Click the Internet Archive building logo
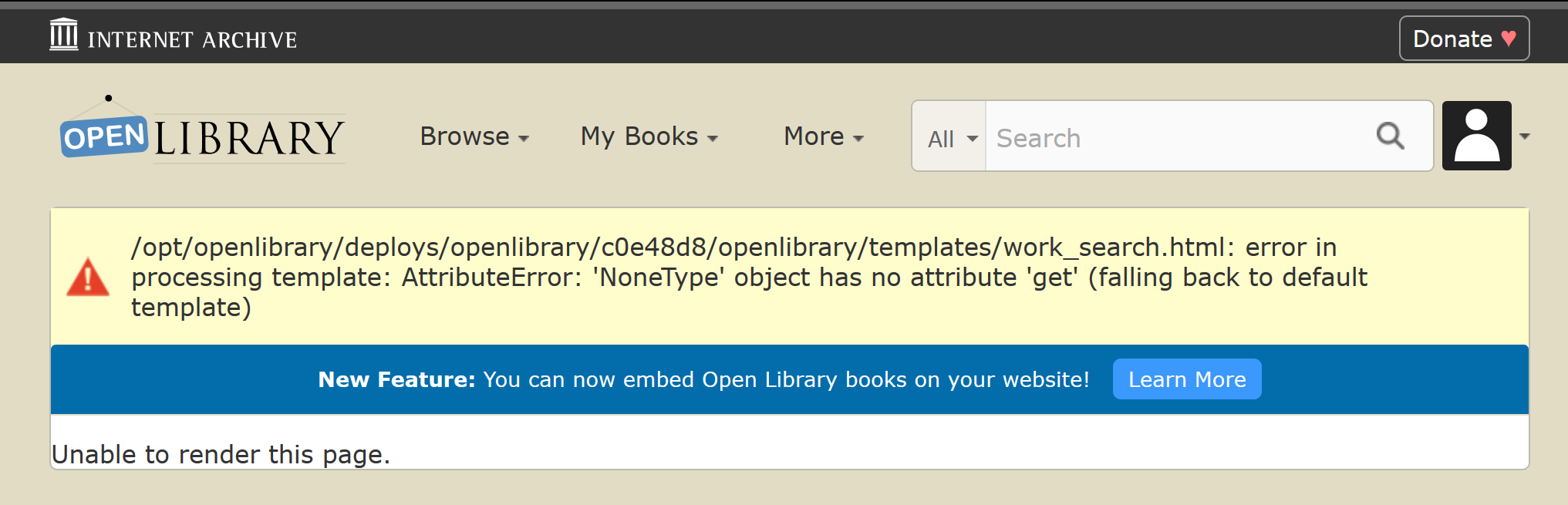1568x505 pixels. tap(65, 35)
